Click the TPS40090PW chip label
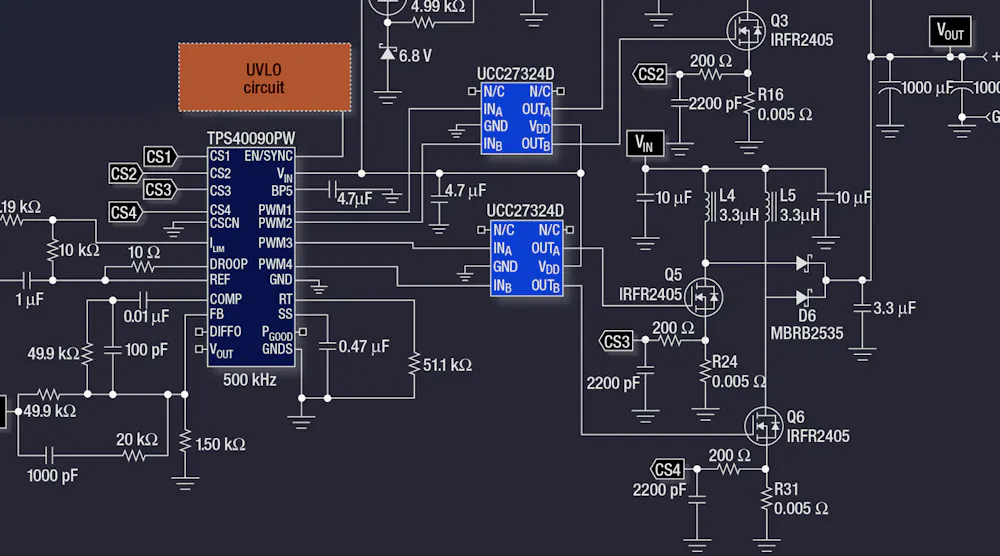 (x=251, y=138)
